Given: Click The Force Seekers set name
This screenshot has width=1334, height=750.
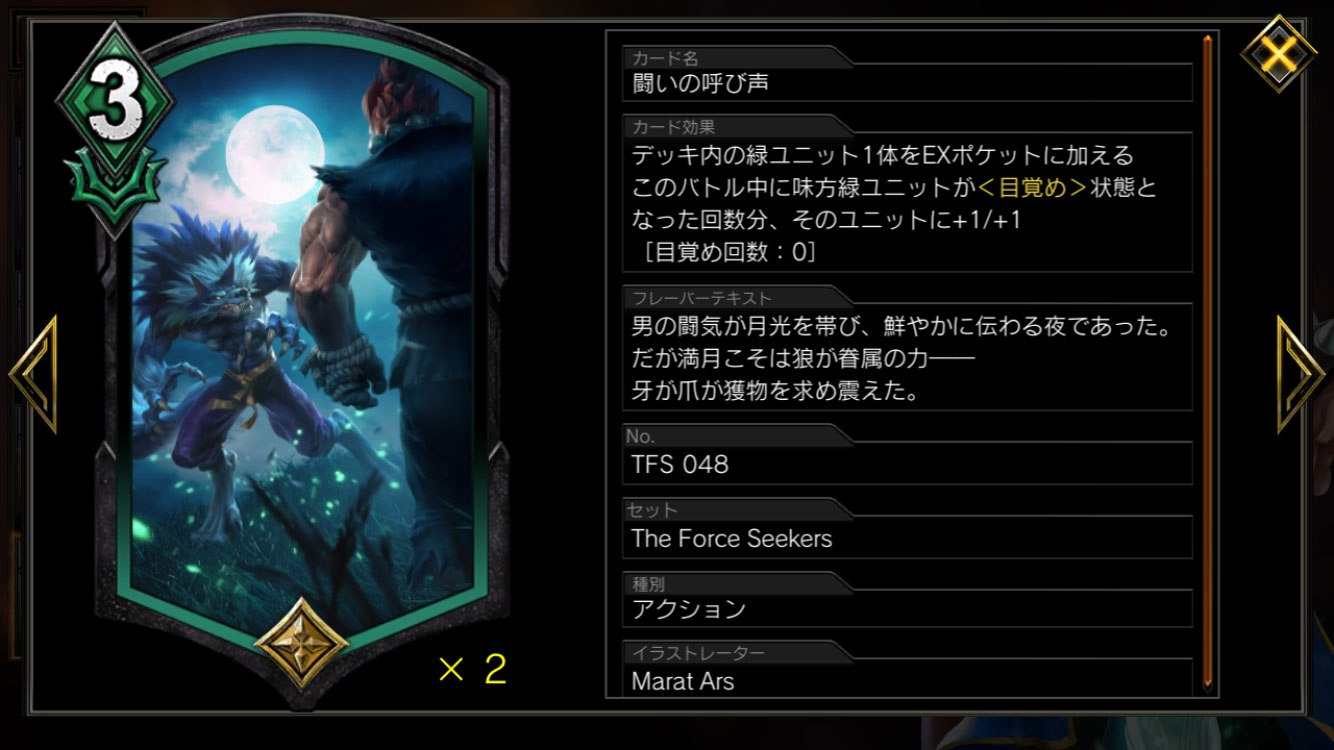Looking at the screenshot, I should 732,538.
